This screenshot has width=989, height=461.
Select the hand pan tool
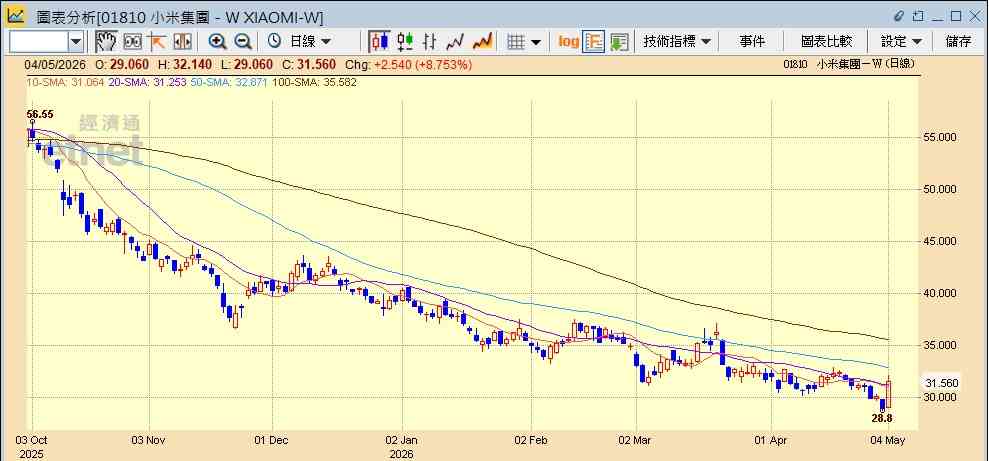[106, 42]
